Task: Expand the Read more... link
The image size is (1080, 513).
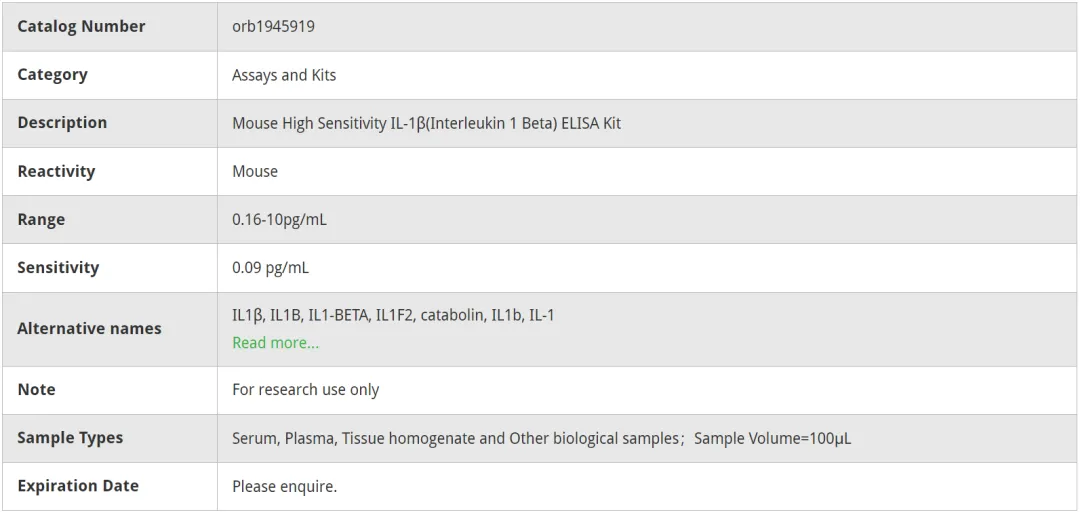Action: tap(276, 342)
